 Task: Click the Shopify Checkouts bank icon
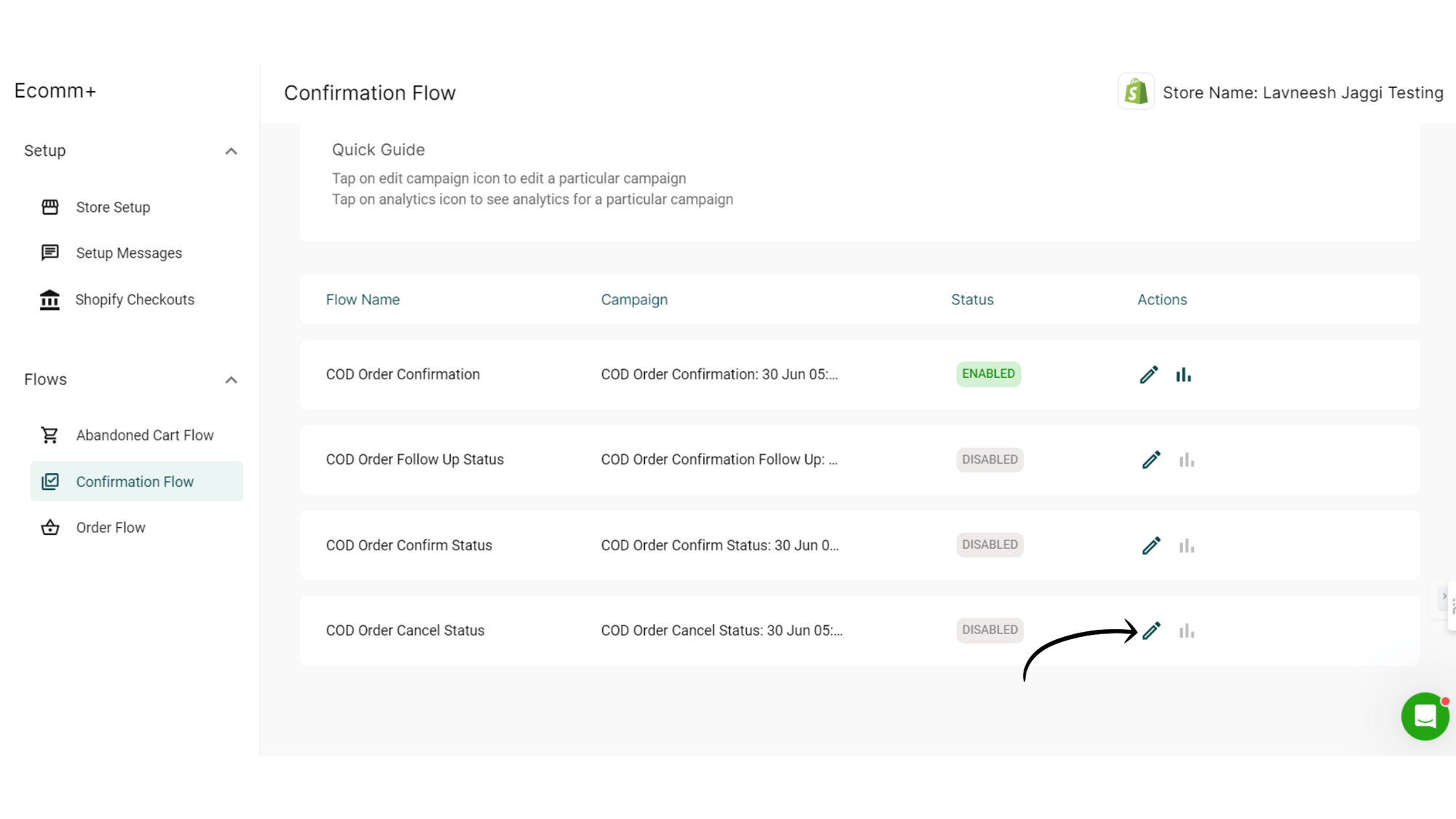[x=50, y=299]
